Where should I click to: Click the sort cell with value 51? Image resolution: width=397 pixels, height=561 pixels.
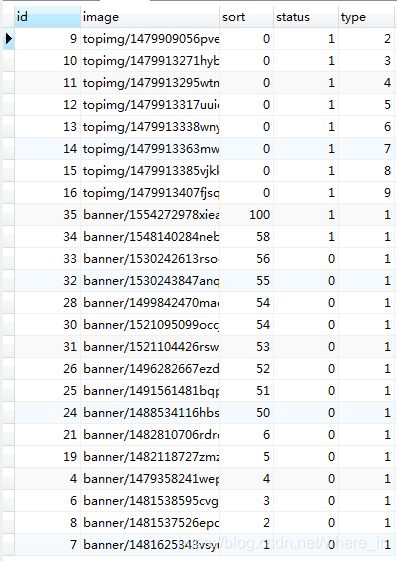coord(246,391)
